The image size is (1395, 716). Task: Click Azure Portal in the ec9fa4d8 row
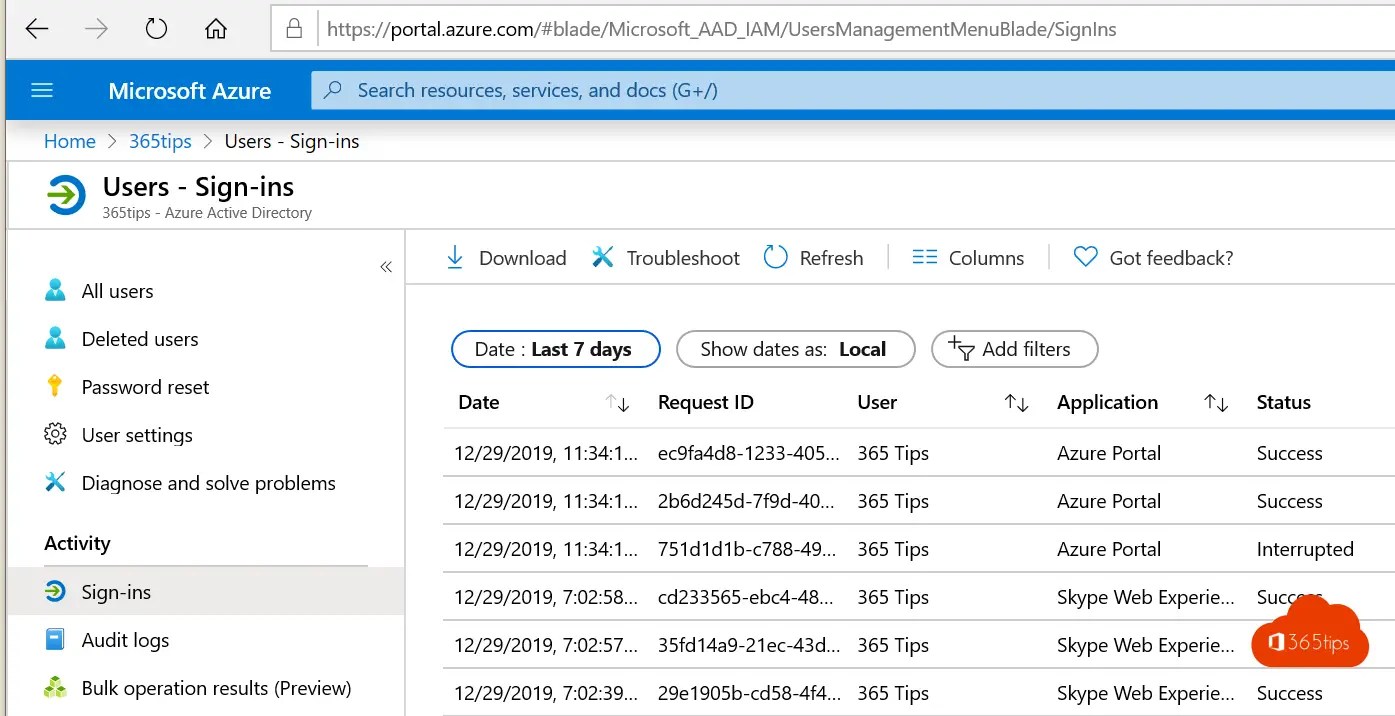point(1109,453)
